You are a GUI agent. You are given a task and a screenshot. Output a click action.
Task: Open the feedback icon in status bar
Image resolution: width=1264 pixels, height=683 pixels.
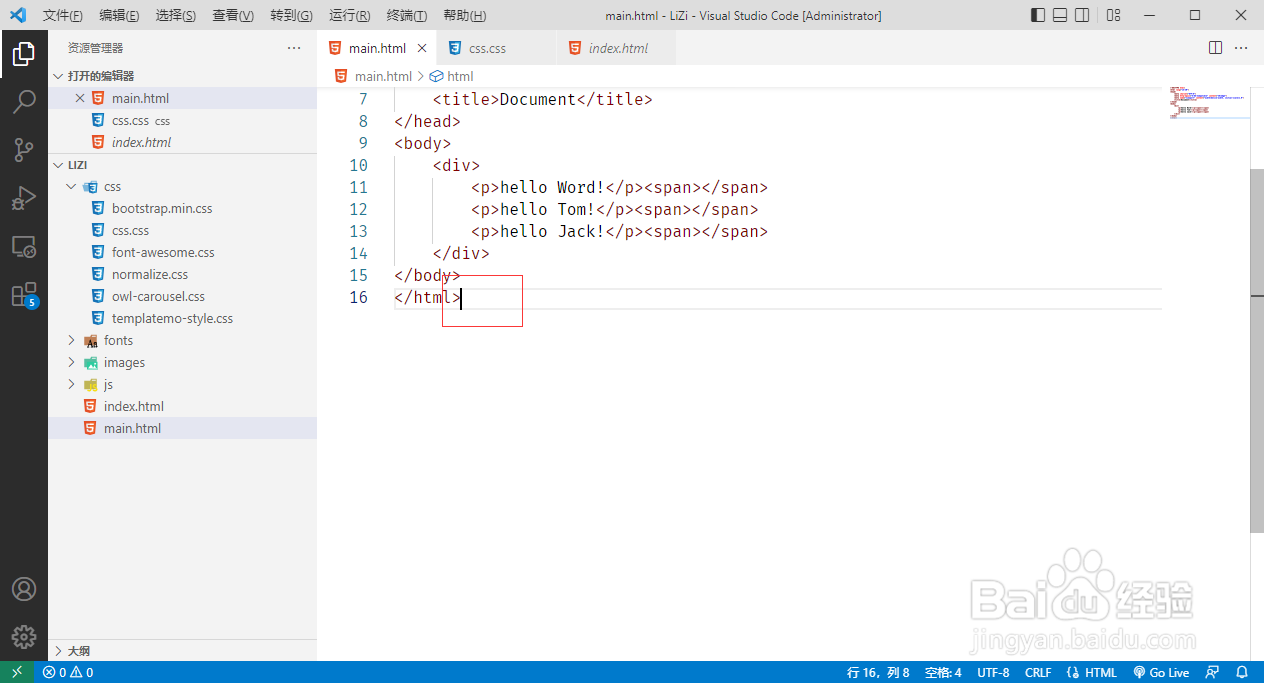pyautogui.click(x=1213, y=672)
